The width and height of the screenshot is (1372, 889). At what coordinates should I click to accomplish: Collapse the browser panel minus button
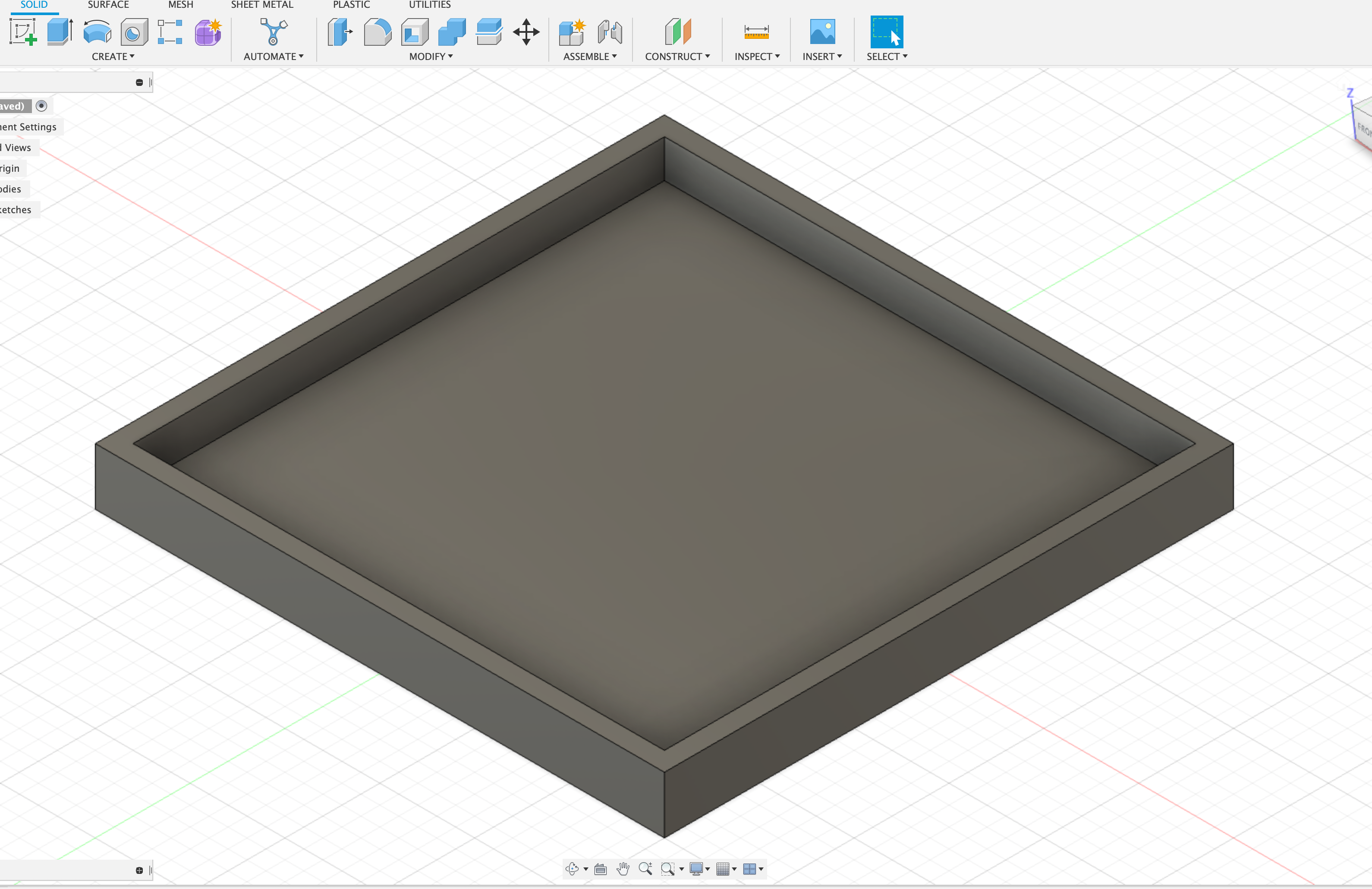(x=139, y=82)
